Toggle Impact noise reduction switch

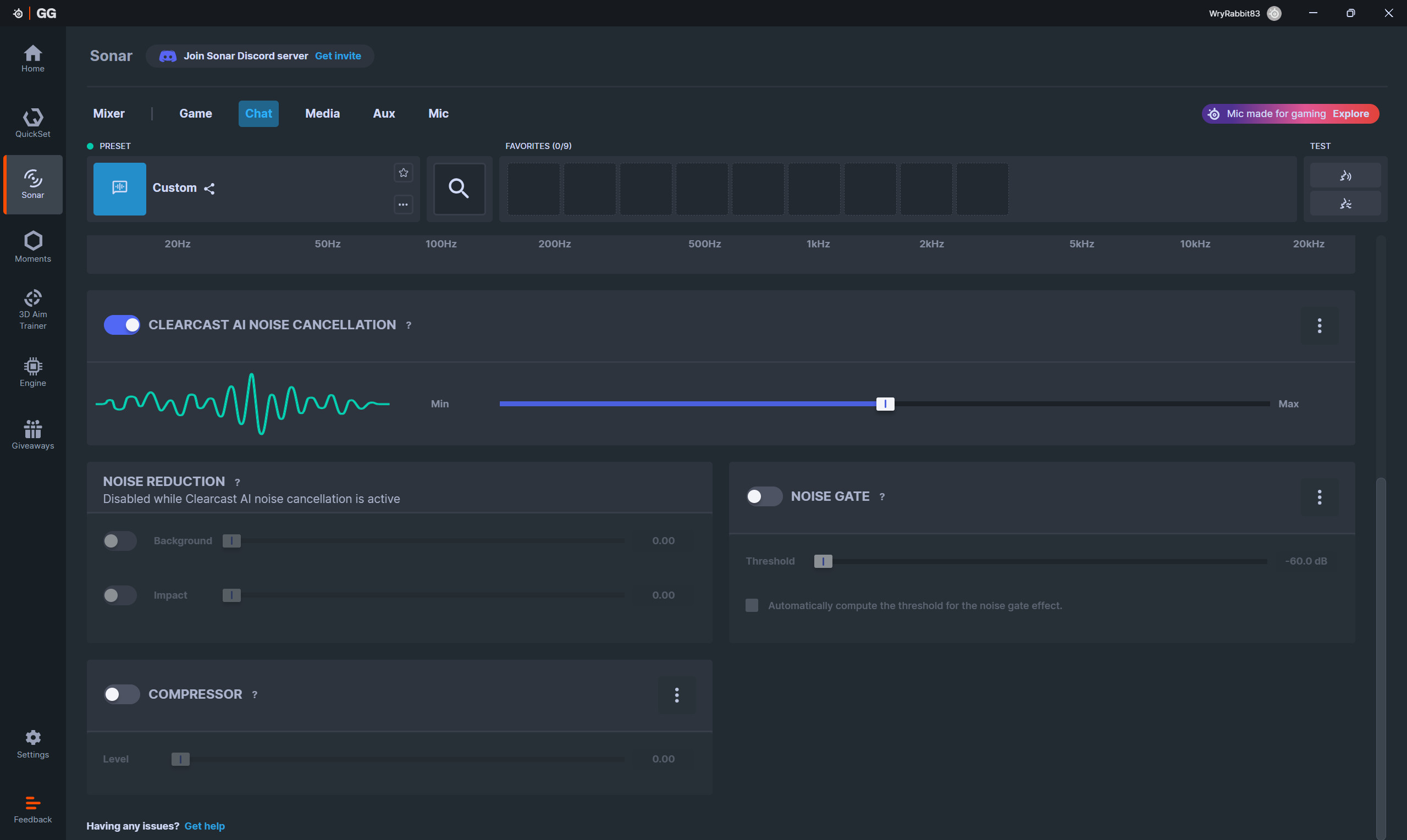[x=120, y=595]
